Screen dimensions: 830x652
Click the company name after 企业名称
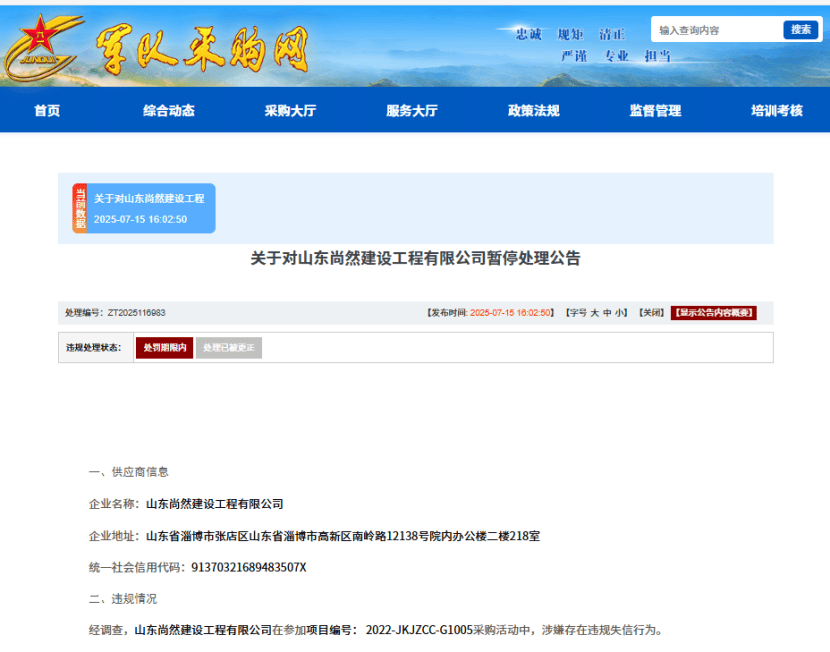coord(214,504)
